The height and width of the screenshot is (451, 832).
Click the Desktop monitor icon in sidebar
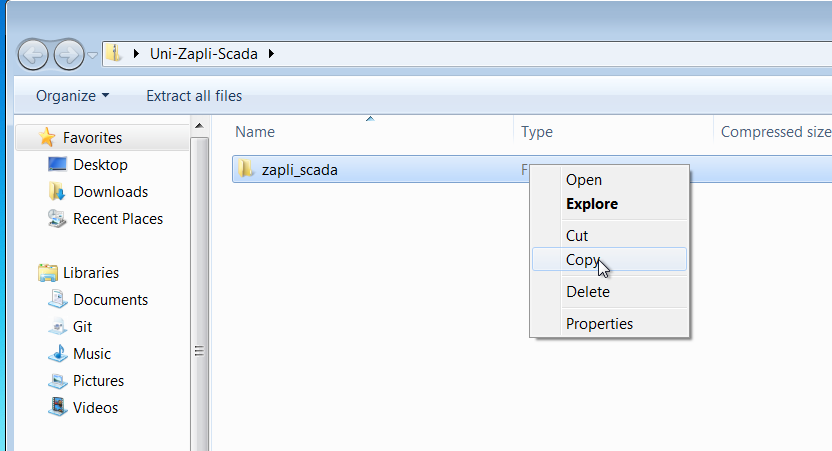tap(58, 165)
